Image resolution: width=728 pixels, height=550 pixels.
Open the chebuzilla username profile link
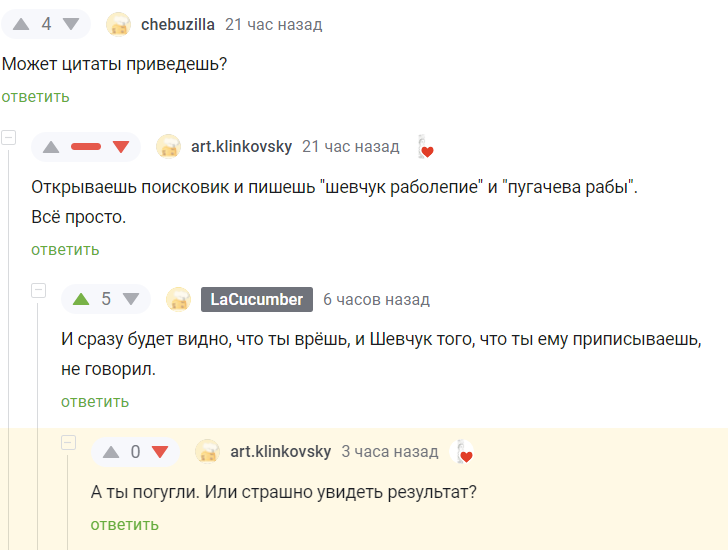pos(178,25)
